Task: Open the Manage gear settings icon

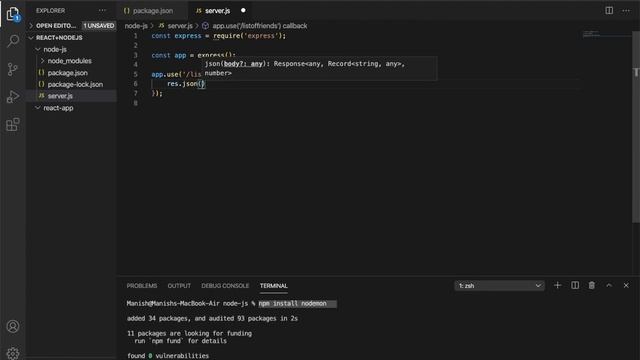Action: (13, 353)
